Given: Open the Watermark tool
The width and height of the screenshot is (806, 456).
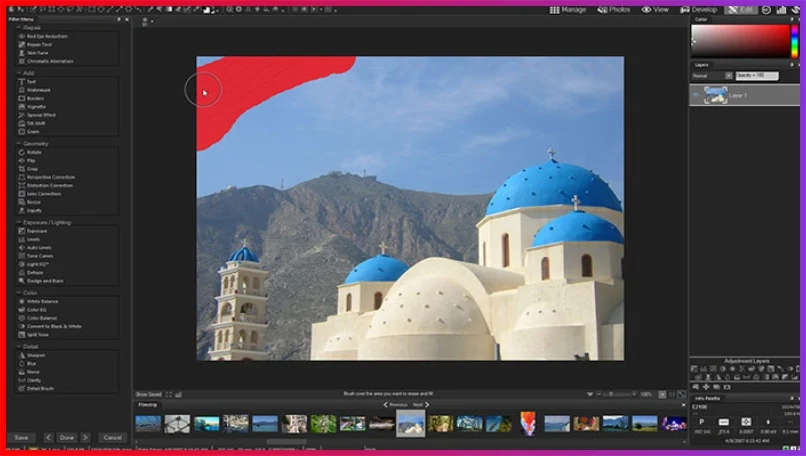Looking at the screenshot, I should (34, 90).
